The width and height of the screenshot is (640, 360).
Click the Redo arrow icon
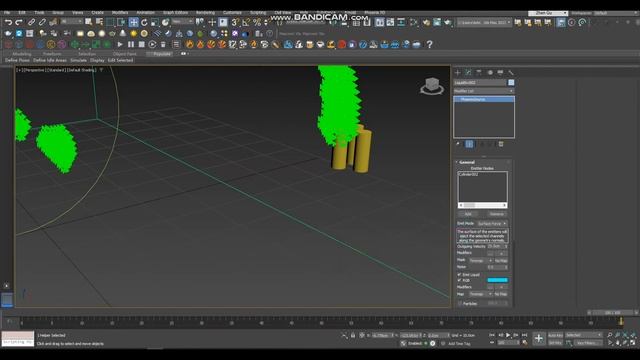[x=19, y=22]
